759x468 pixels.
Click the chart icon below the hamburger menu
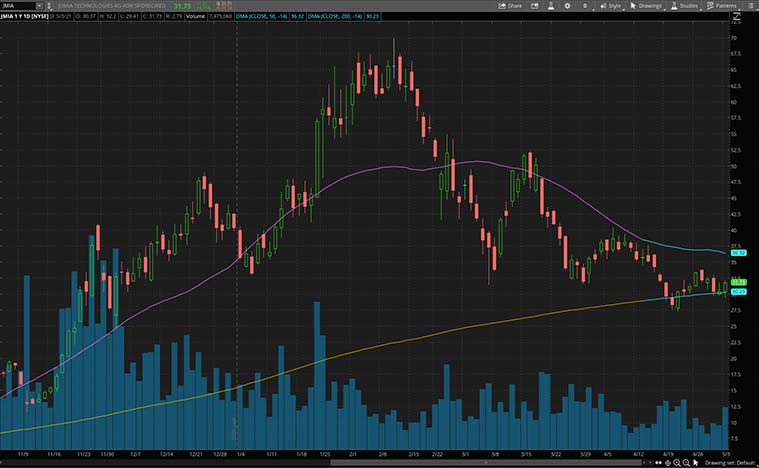(x=736, y=16)
